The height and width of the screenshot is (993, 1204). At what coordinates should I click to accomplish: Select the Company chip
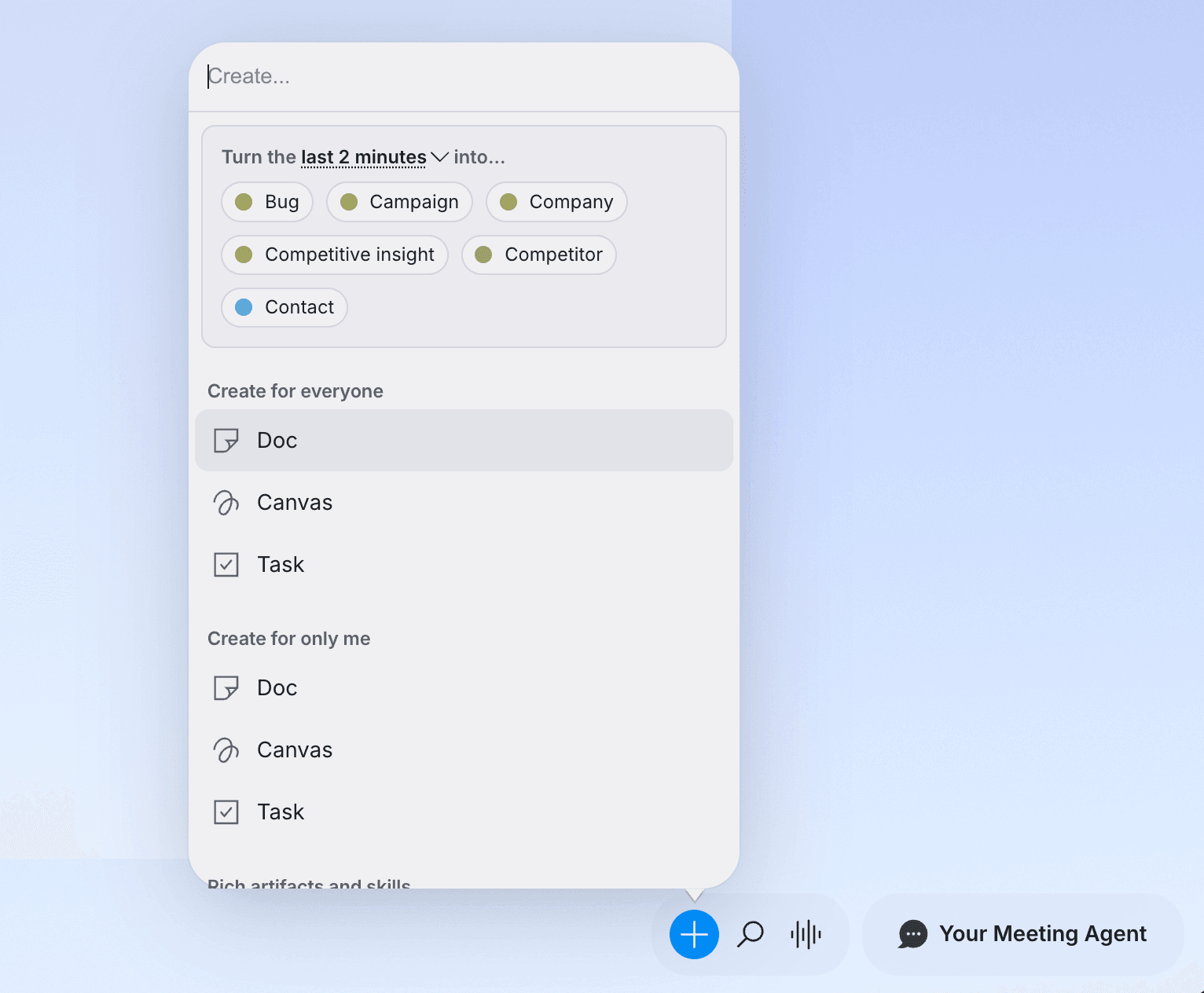click(x=556, y=202)
